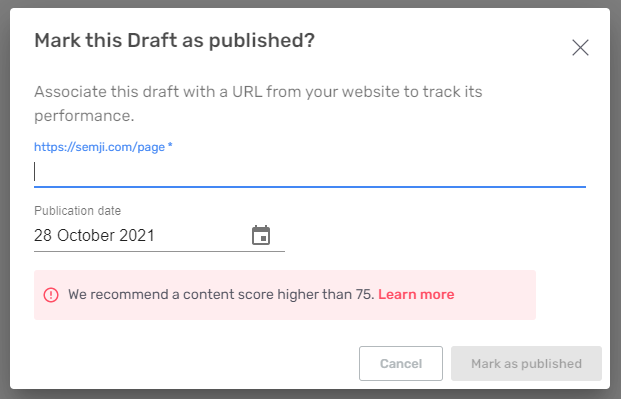
Task: Click the Publication date label
Action: pyautogui.click(x=78, y=210)
